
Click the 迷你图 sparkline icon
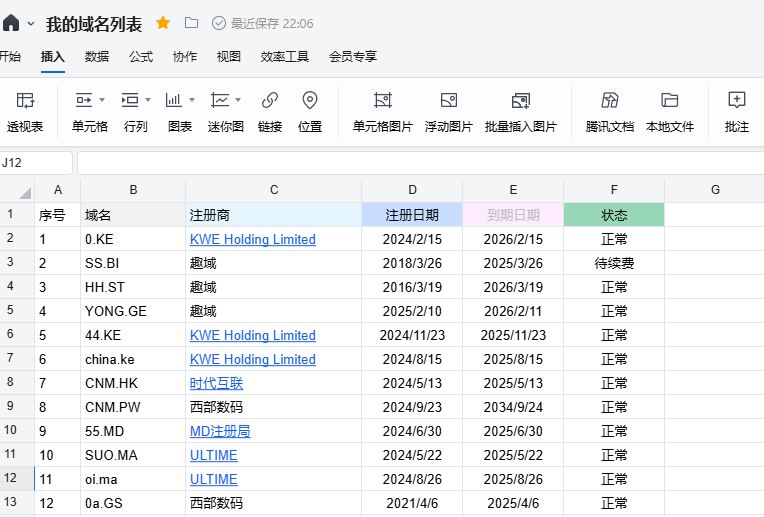pos(220,100)
